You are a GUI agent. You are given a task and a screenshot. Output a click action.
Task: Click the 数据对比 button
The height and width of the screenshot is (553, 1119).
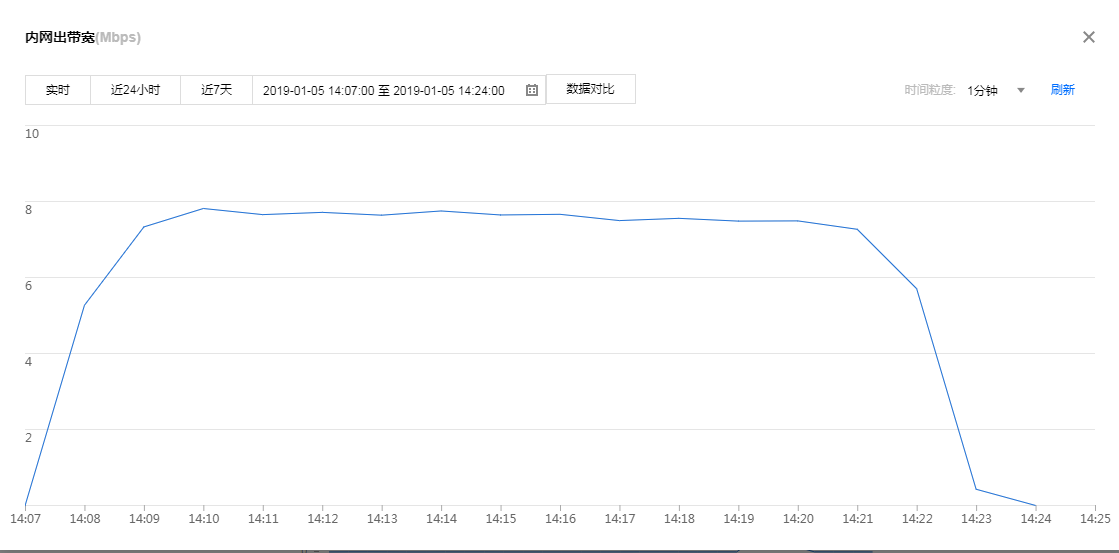click(590, 89)
